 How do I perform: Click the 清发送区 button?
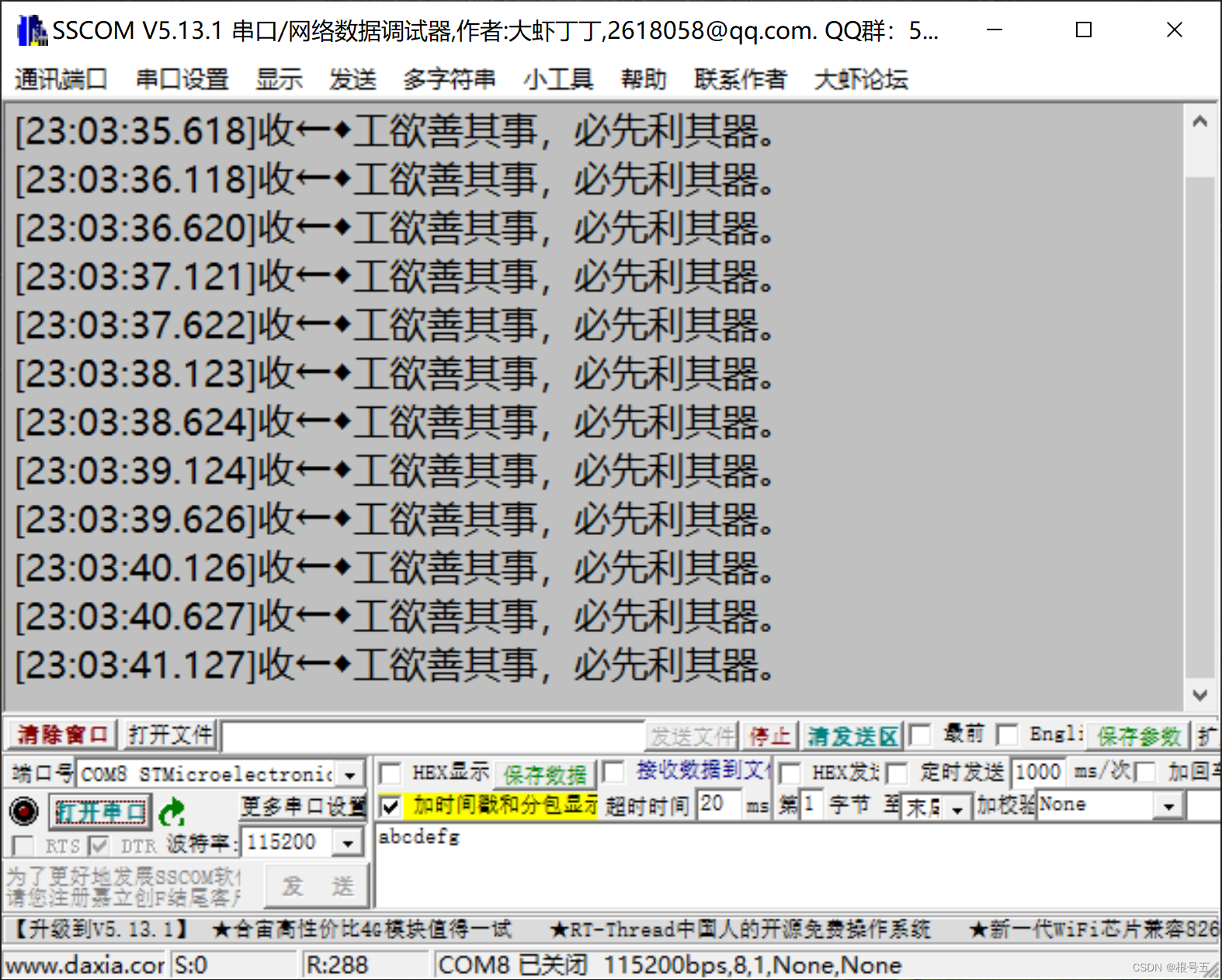pyautogui.click(x=852, y=735)
